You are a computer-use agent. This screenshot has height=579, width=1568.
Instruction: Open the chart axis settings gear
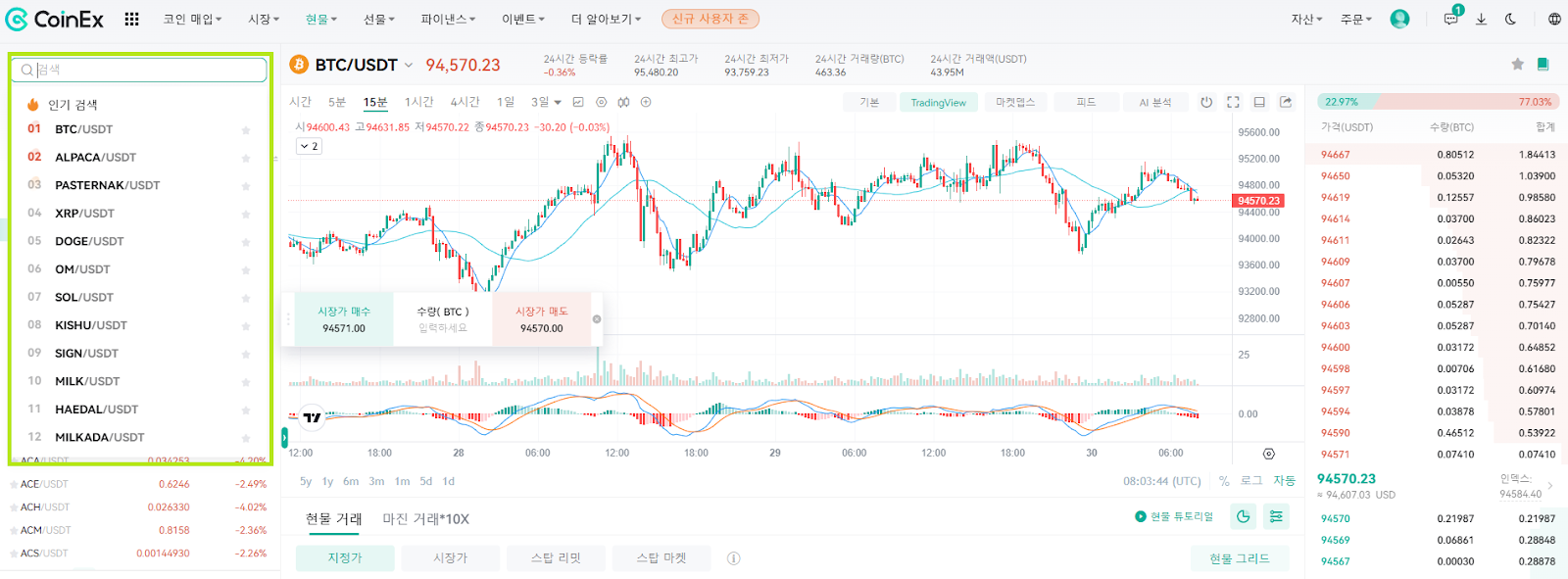(1268, 454)
